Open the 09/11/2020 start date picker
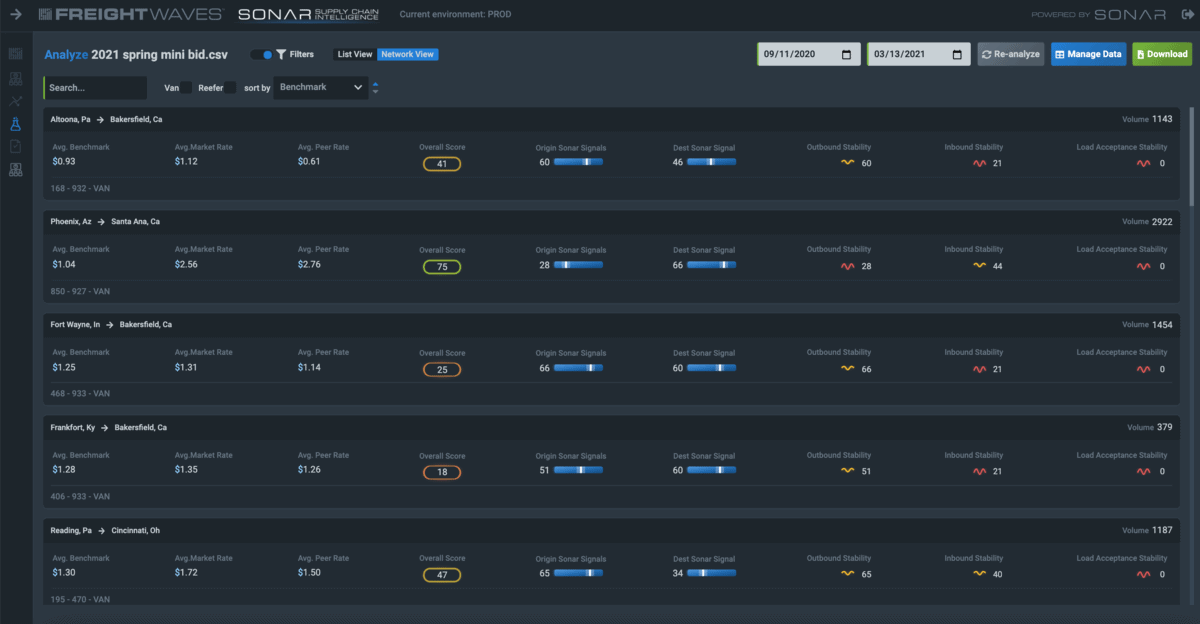Image resolution: width=1200 pixels, height=624 pixels. 808,54
